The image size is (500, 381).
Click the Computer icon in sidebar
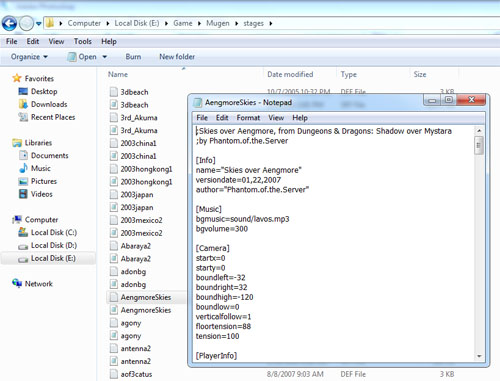17,220
